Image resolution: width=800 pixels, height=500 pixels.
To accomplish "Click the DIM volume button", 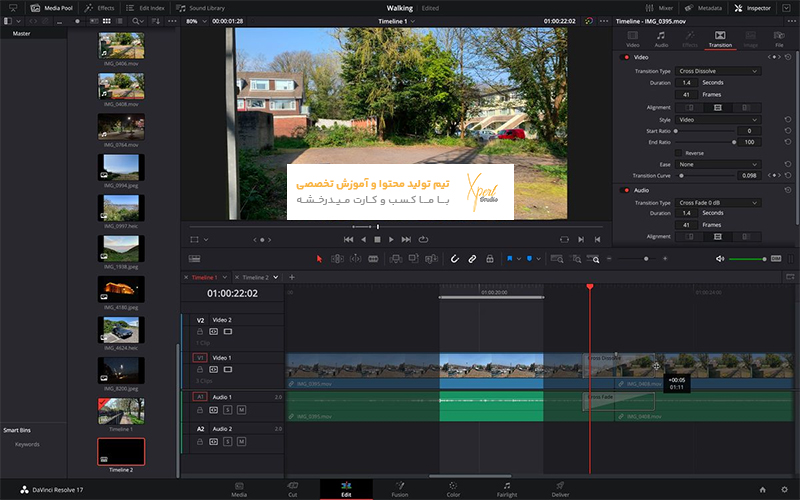I will [776, 259].
